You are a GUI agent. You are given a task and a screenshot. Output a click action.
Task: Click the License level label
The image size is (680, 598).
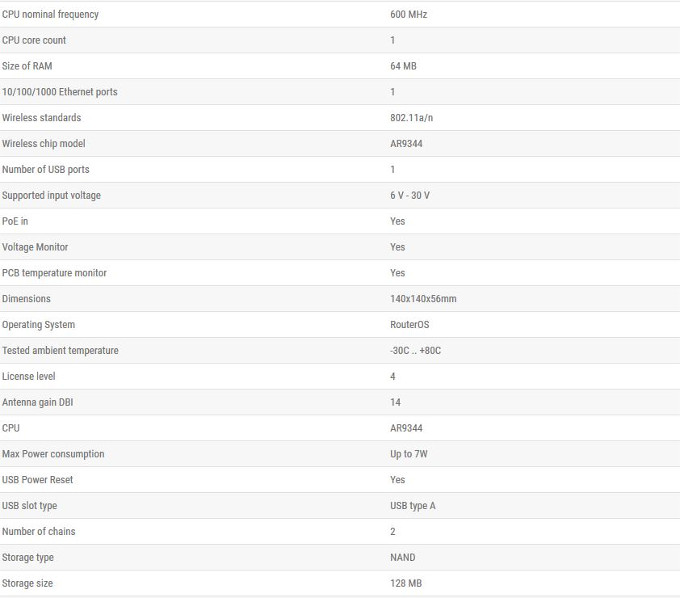(29, 376)
